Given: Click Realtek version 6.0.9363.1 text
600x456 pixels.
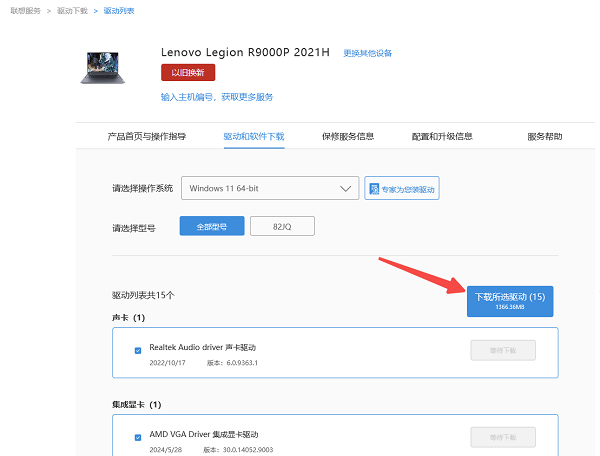Looking at the screenshot, I should coord(232,363).
